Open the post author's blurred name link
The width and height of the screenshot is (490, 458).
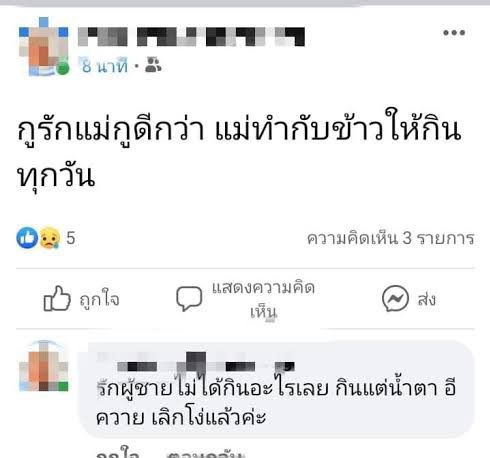(191, 36)
